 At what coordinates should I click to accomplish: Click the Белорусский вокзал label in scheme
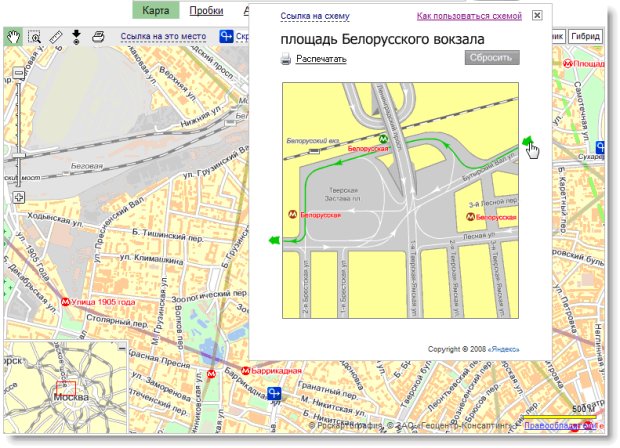pos(313,141)
